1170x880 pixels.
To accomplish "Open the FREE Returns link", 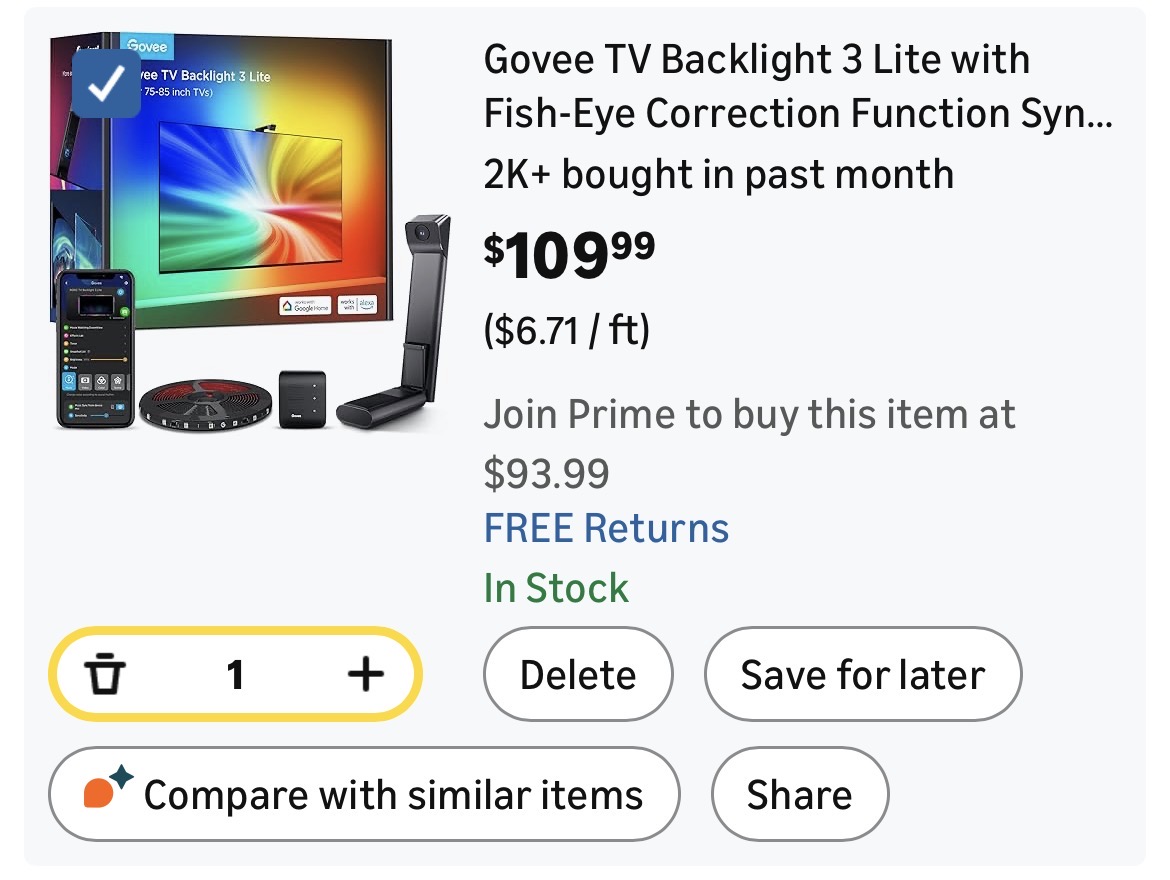I will click(x=606, y=528).
